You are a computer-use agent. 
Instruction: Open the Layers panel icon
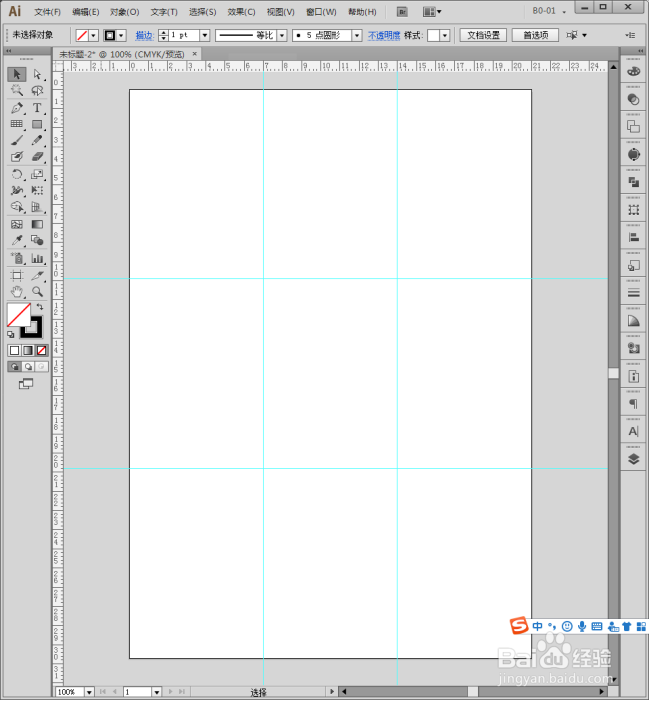point(633,459)
